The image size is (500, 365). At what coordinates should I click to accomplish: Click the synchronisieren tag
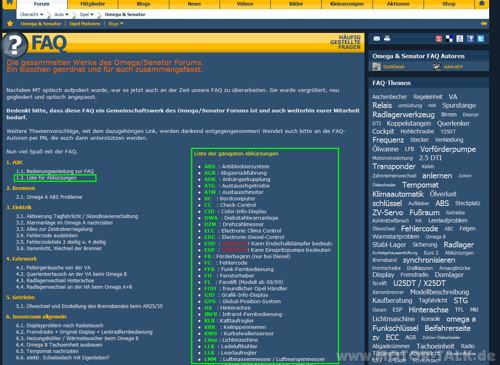click(429, 260)
